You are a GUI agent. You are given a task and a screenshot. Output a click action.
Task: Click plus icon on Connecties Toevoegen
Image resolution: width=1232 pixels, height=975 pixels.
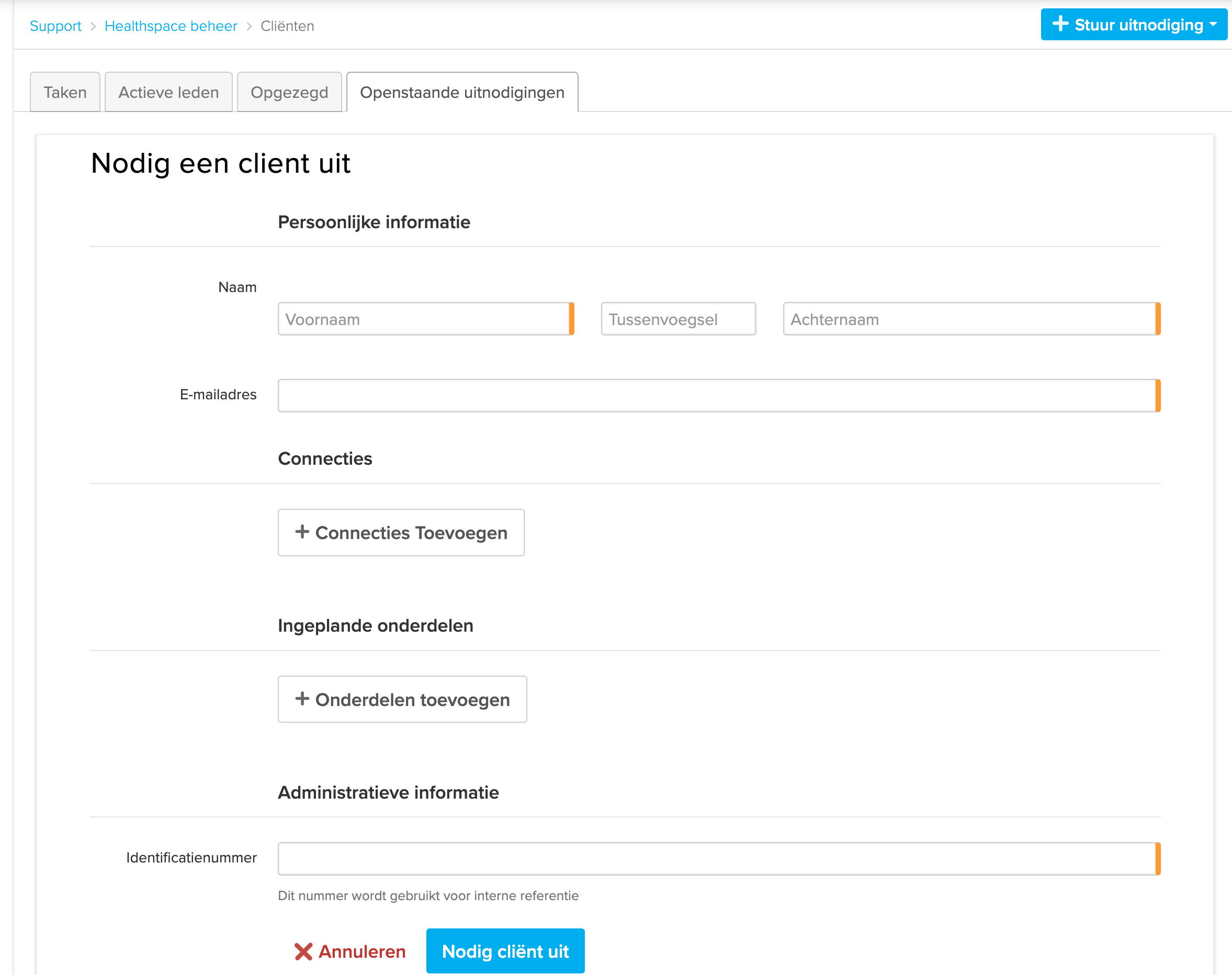click(x=302, y=531)
